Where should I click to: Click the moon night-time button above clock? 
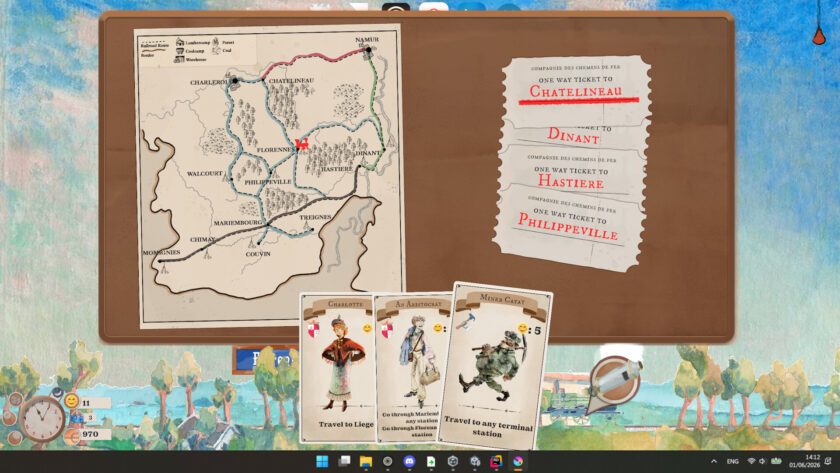pyautogui.click(x=57, y=393)
